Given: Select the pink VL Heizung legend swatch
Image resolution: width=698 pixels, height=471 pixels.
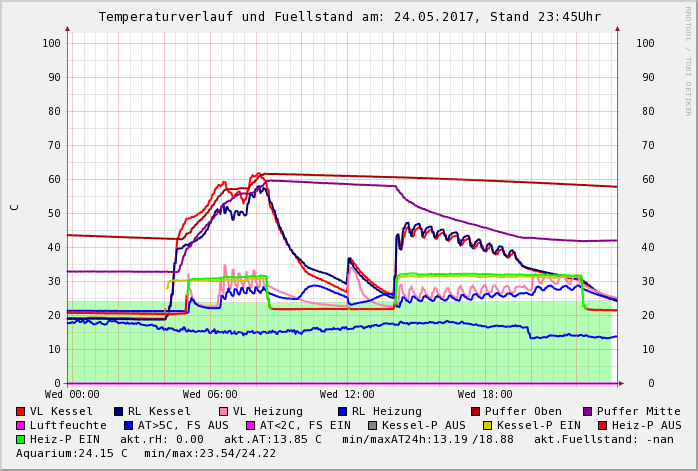Looking at the screenshot, I should [224, 411].
